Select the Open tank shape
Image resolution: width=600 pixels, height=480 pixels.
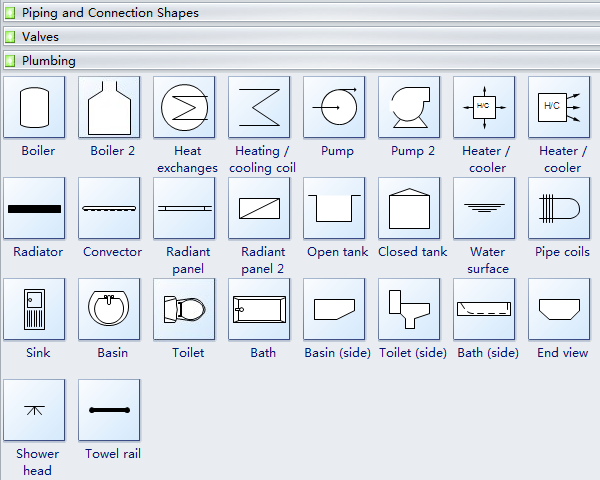pyautogui.click(x=334, y=208)
